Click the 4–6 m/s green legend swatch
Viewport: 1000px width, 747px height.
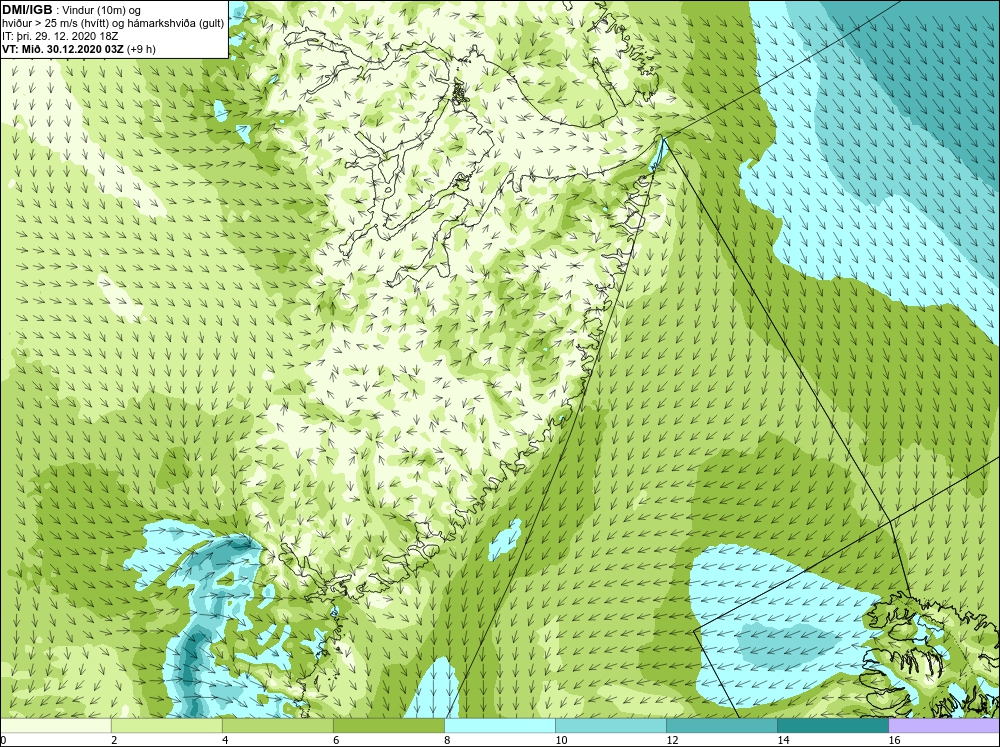point(277,725)
